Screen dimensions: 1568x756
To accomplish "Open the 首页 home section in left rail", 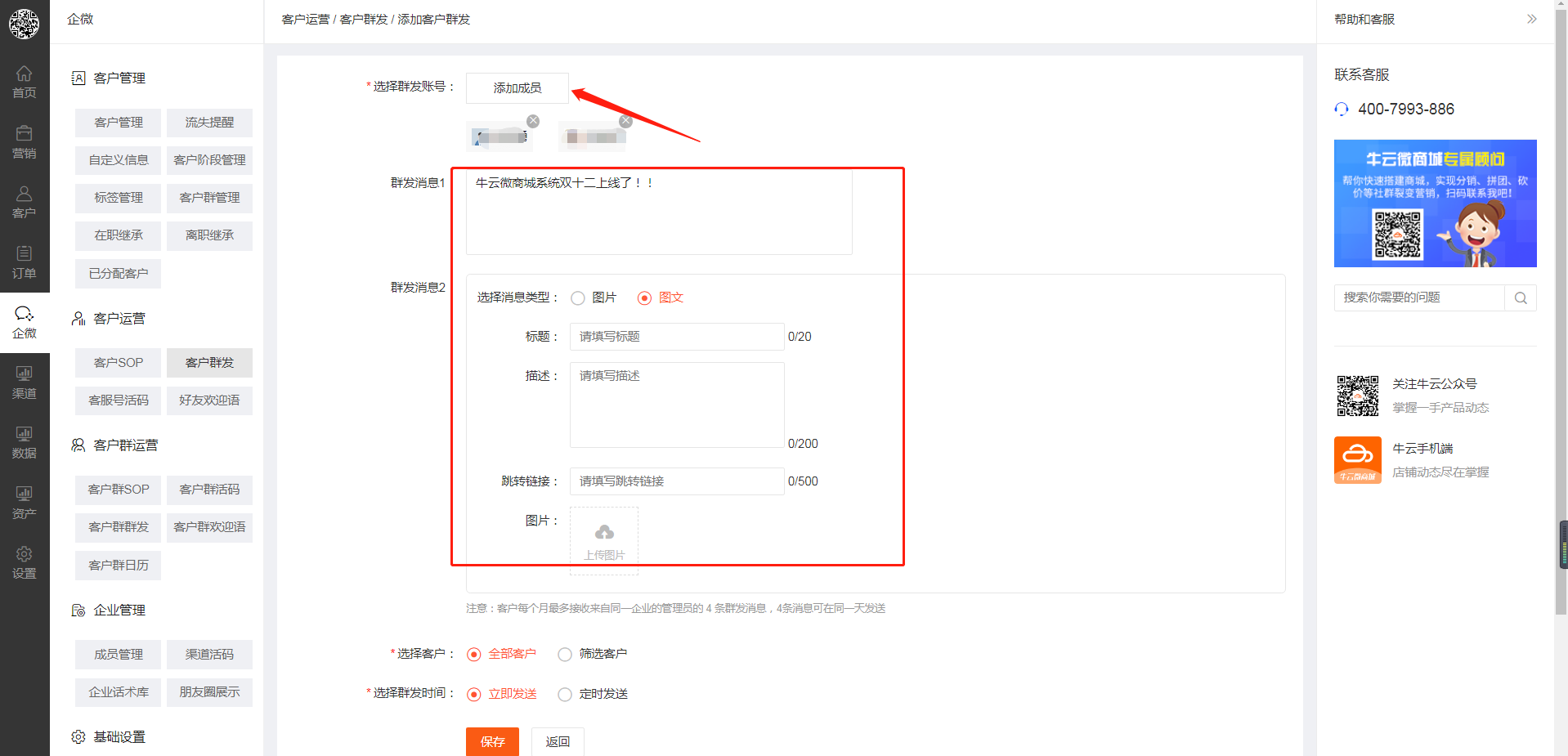I will [25, 82].
